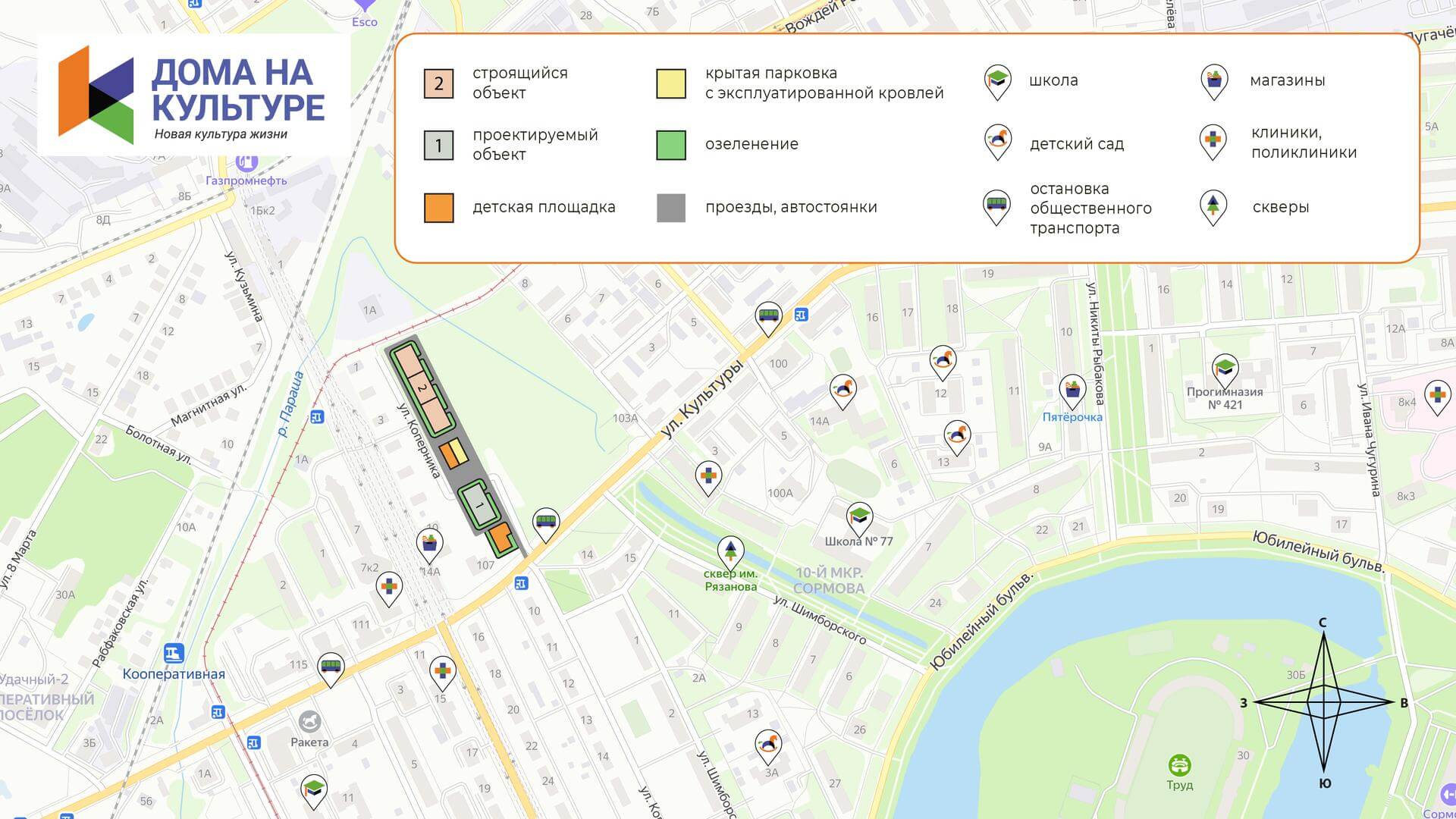Click kindergarten pin above building 14A
The width and height of the screenshot is (1456, 819).
coord(843,392)
